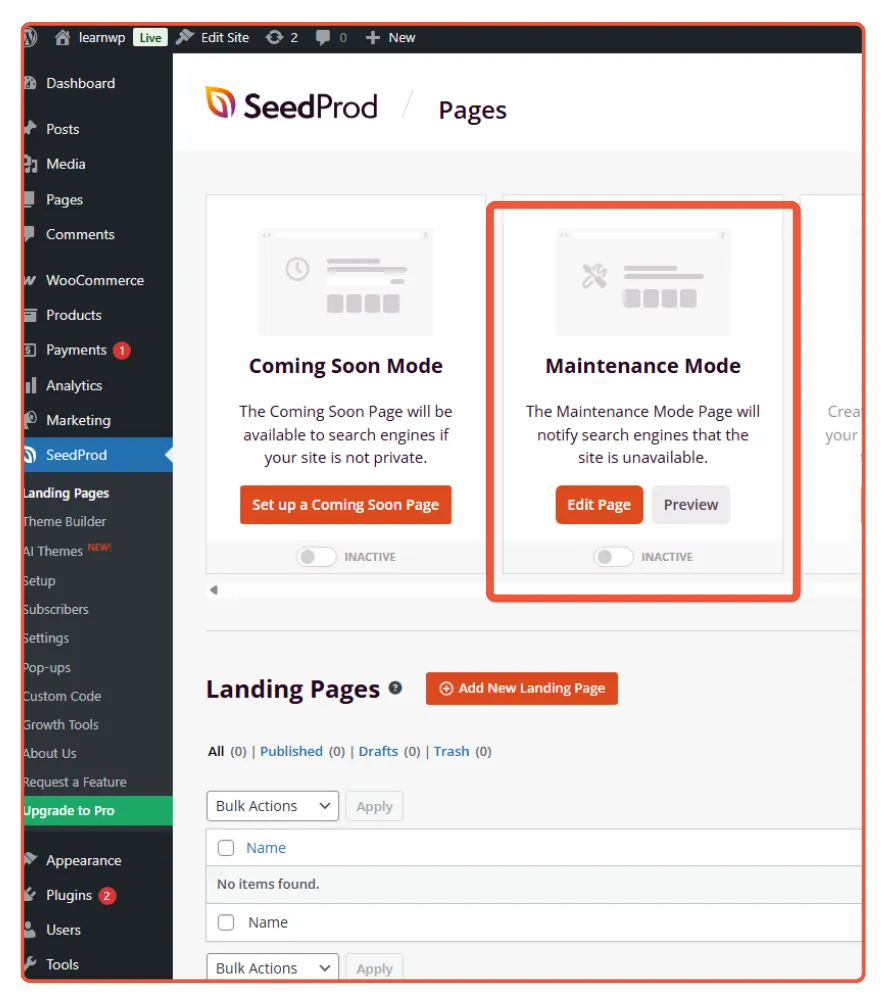The width and height of the screenshot is (889, 1005).
Task: Open the Media library from the sidebar
Action: 62,163
